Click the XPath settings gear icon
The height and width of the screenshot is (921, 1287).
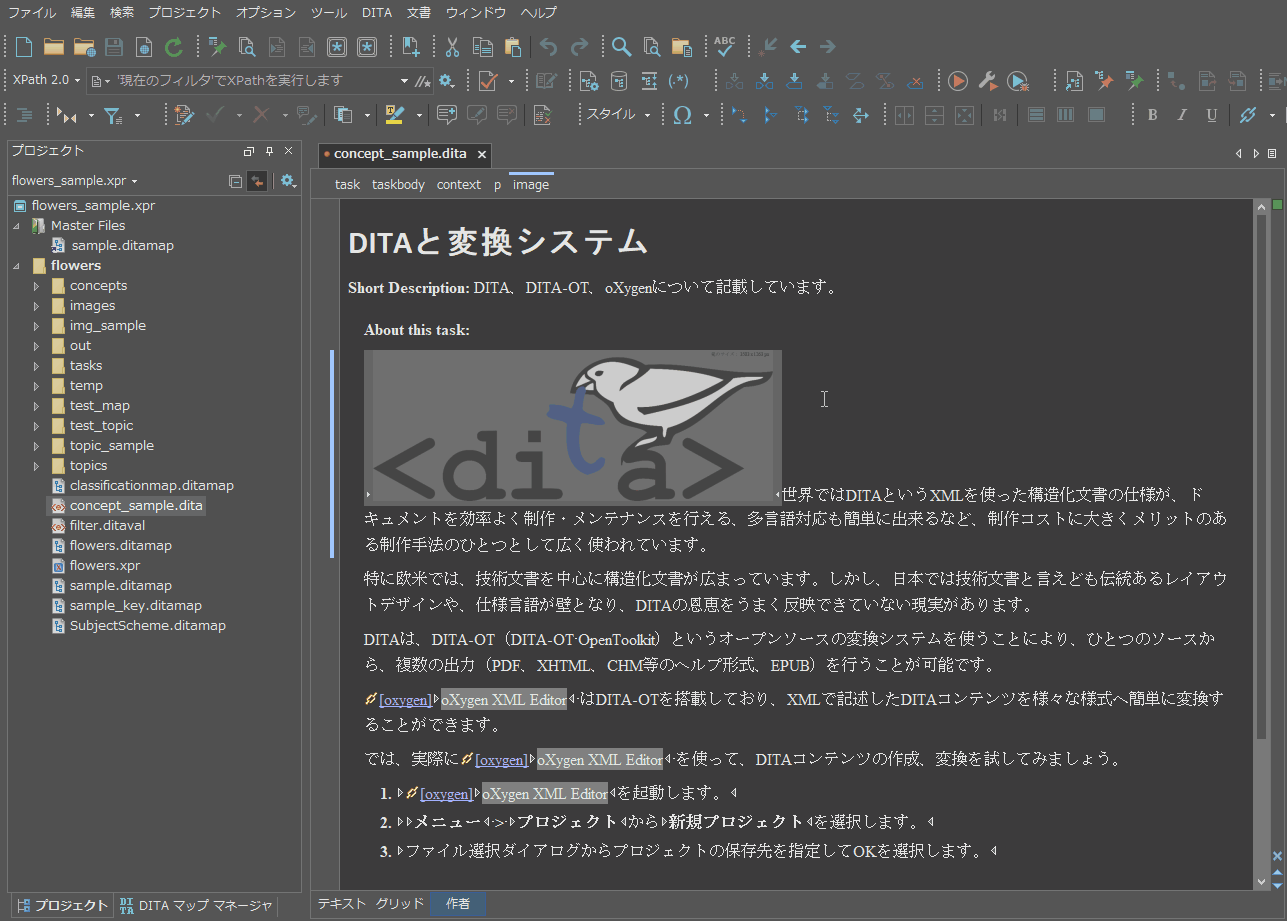pyautogui.click(x=447, y=81)
